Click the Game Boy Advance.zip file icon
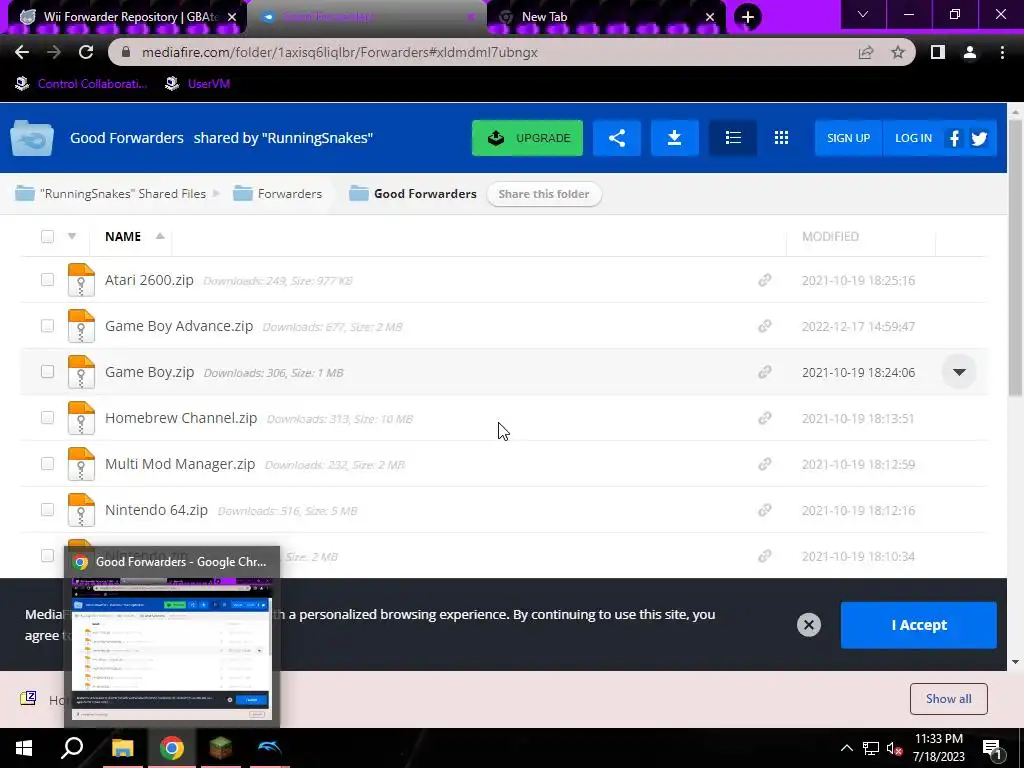This screenshot has height=768, width=1024. point(81,326)
